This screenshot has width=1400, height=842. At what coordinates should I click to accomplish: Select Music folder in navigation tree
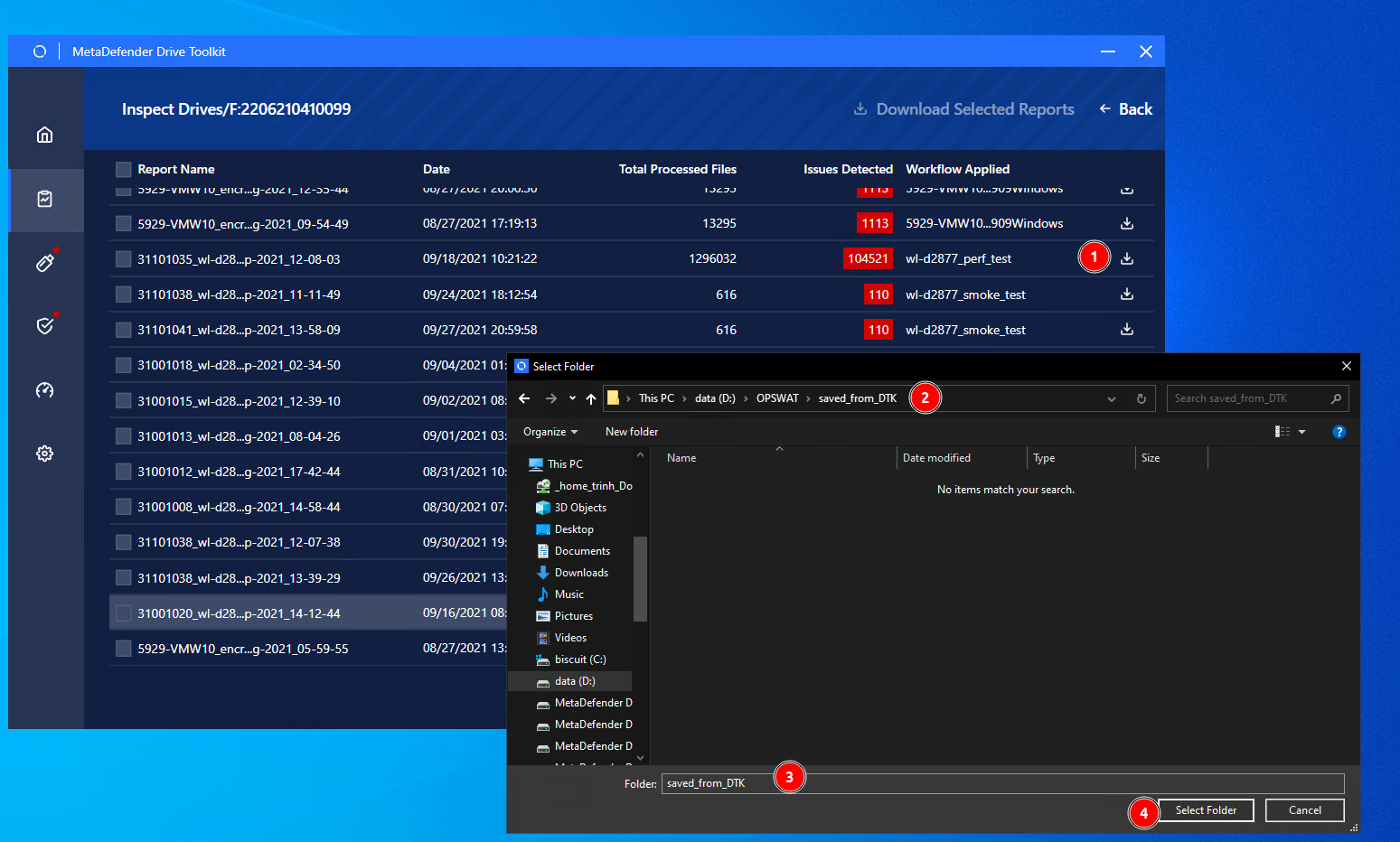(568, 594)
